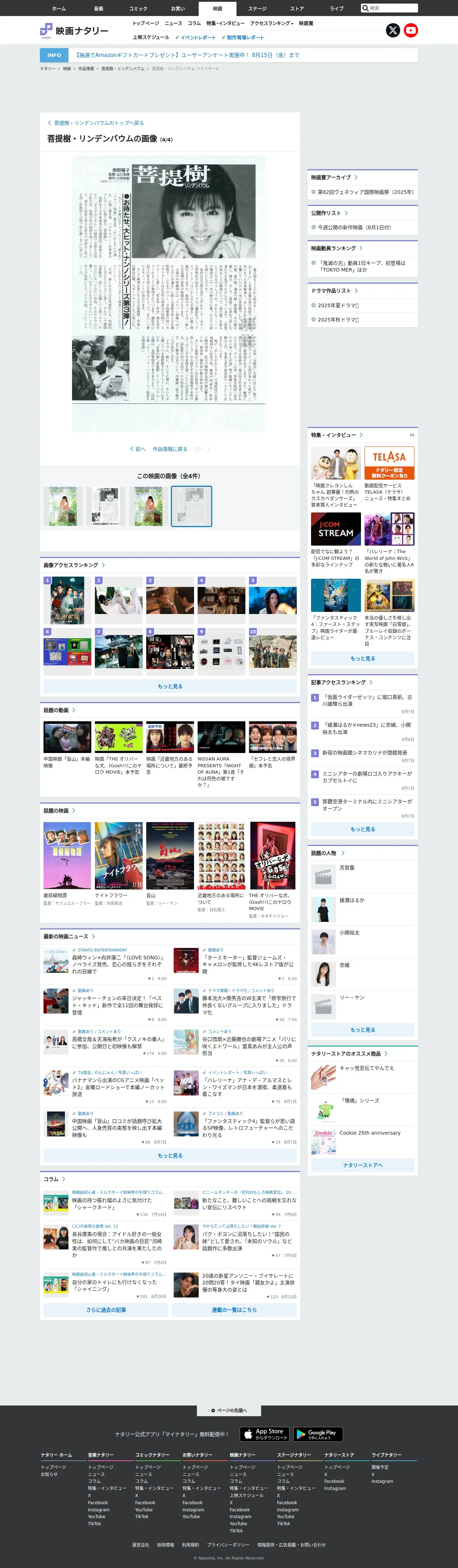Image resolution: width=458 pixels, height=1568 pixels.
Task: Switch to the ステージ tab
Action: click(258, 9)
